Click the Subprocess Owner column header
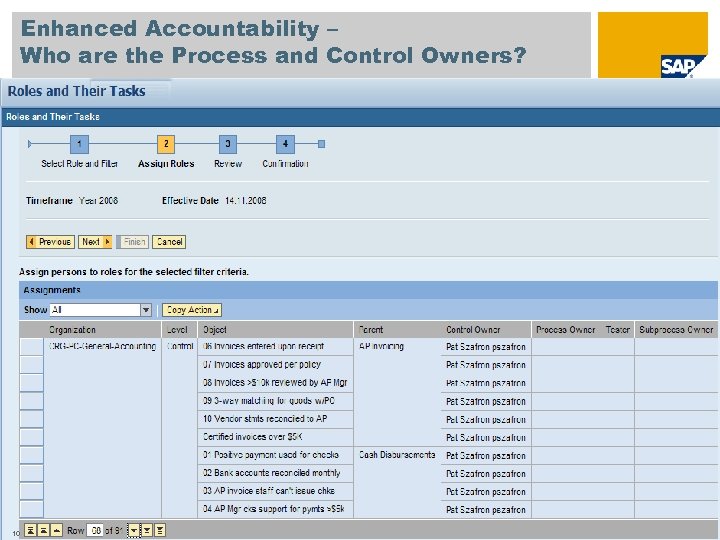 click(x=676, y=330)
